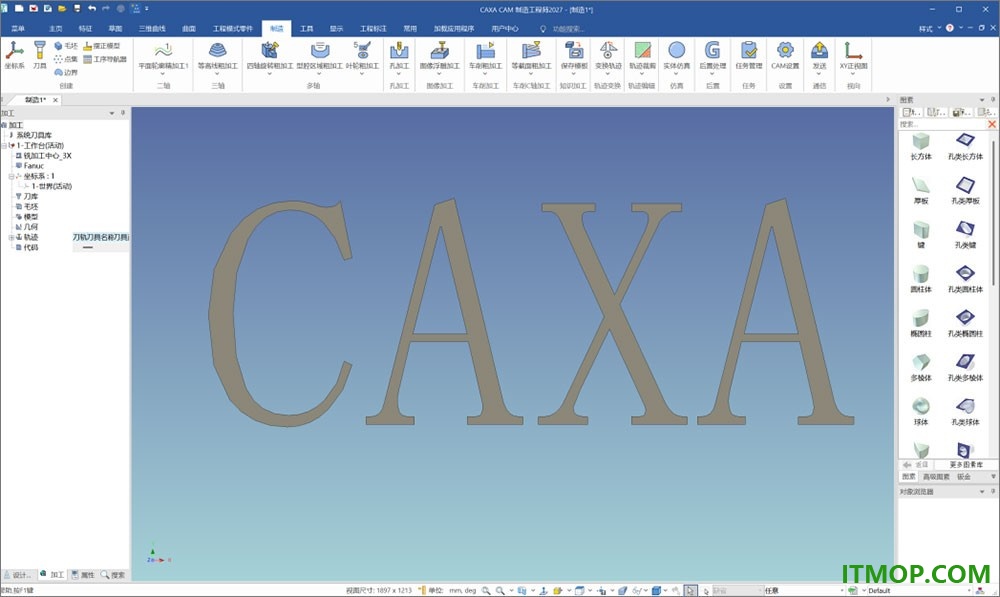Click 球体 sphere shape in library
1000x597 pixels.
pyautogui.click(x=921, y=412)
